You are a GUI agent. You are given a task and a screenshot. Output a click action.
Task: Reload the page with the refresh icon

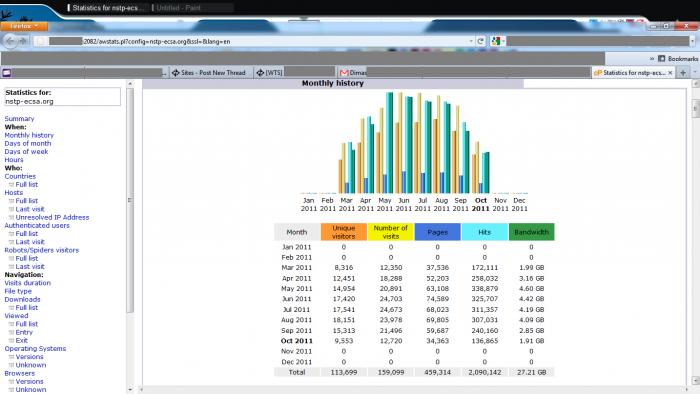[480, 41]
